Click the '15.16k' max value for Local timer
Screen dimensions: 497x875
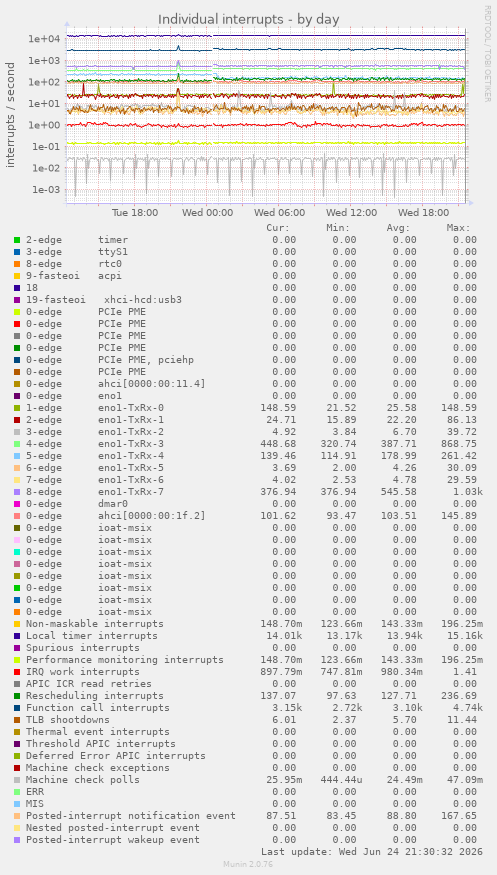click(x=461, y=636)
